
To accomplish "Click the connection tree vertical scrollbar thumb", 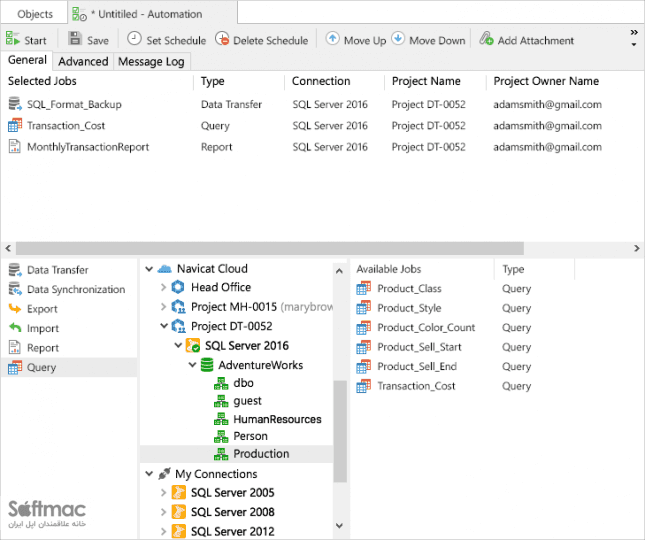I will [340, 431].
